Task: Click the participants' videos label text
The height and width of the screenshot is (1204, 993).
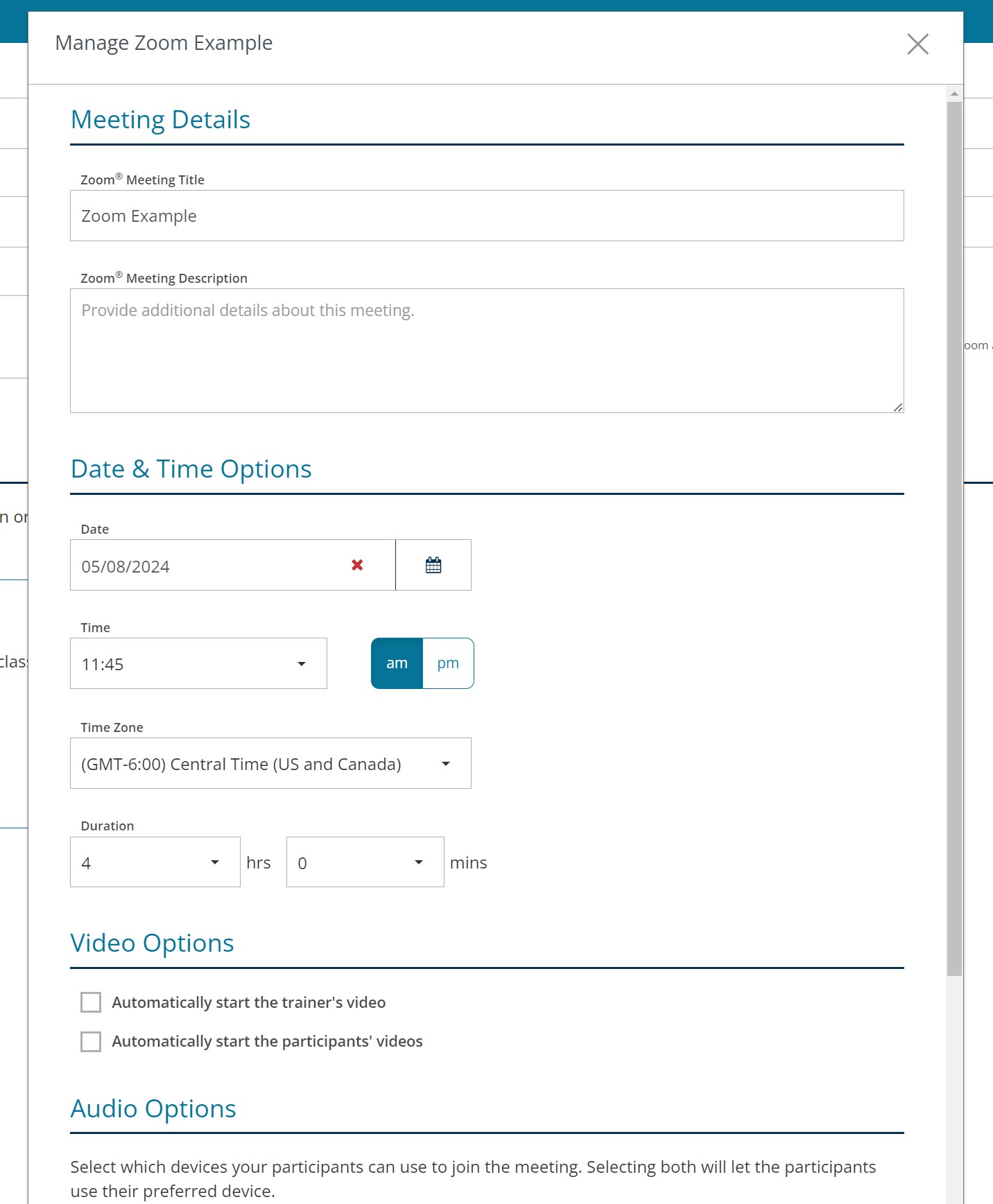Action: coord(267,1041)
